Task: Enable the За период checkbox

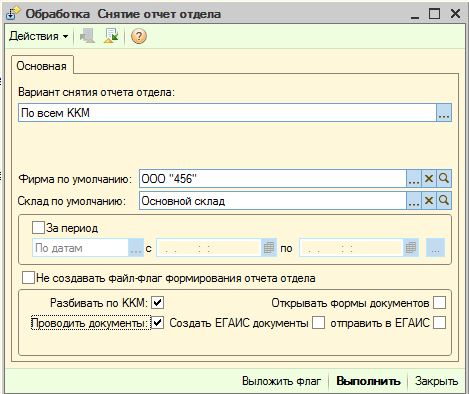Action: pyautogui.click(x=38, y=228)
